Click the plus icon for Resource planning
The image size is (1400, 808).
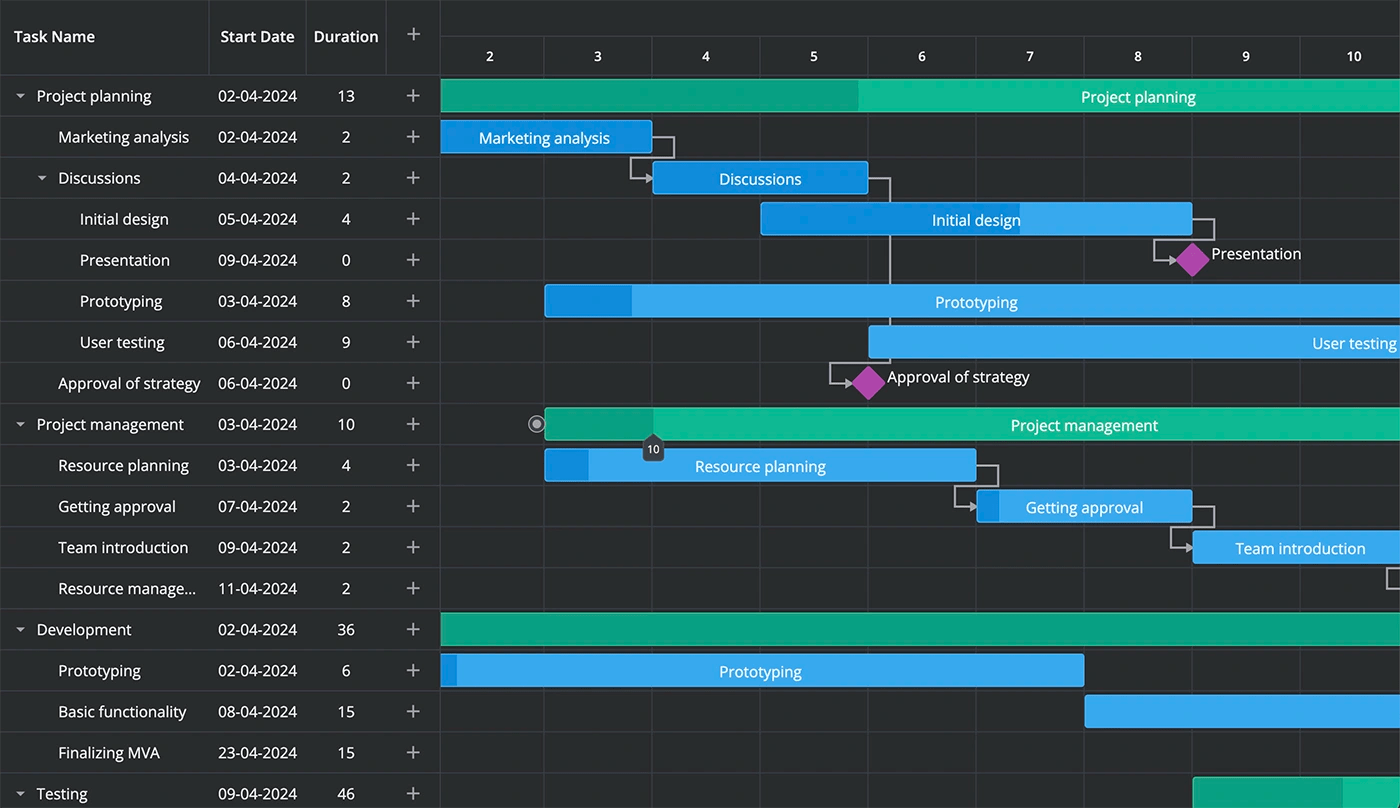click(413, 465)
